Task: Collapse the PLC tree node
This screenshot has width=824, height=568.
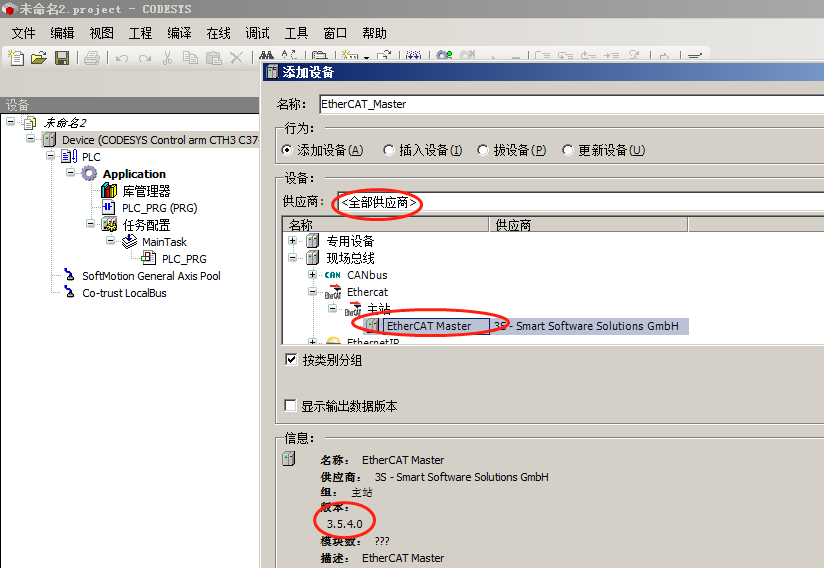Action: tap(50, 156)
